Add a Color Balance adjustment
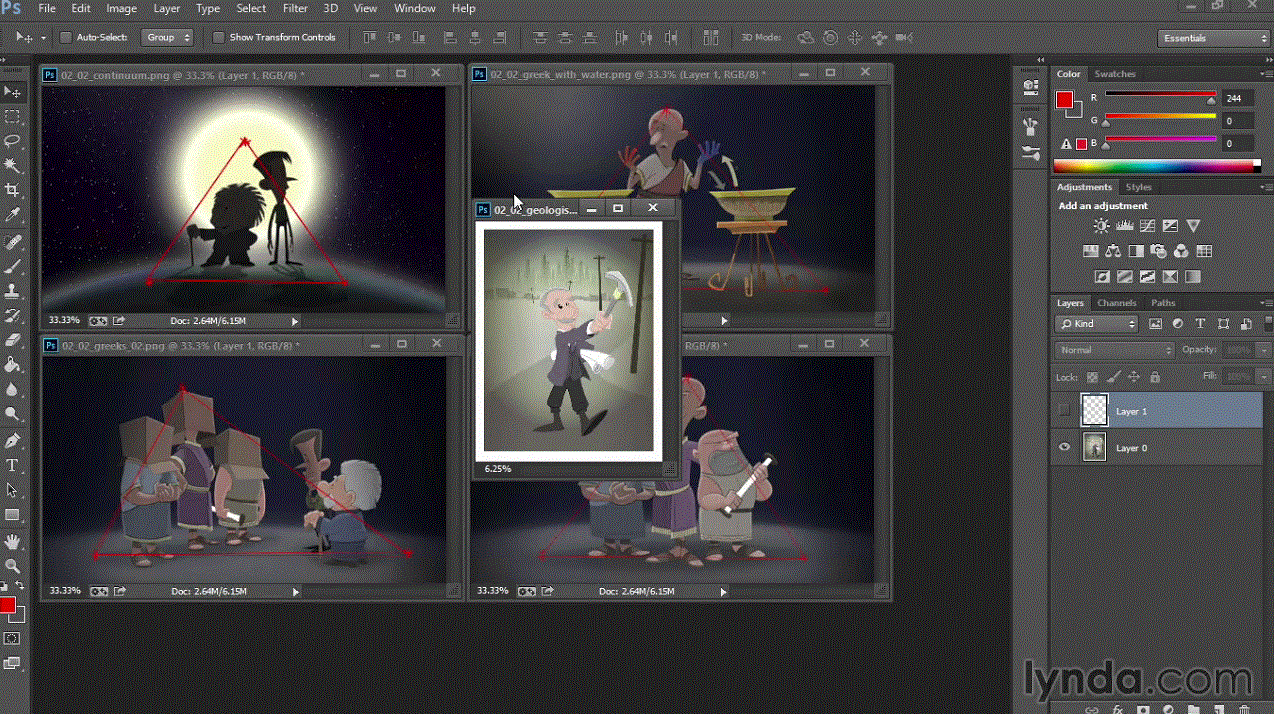This screenshot has width=1274, height=714. [1113, 252]
